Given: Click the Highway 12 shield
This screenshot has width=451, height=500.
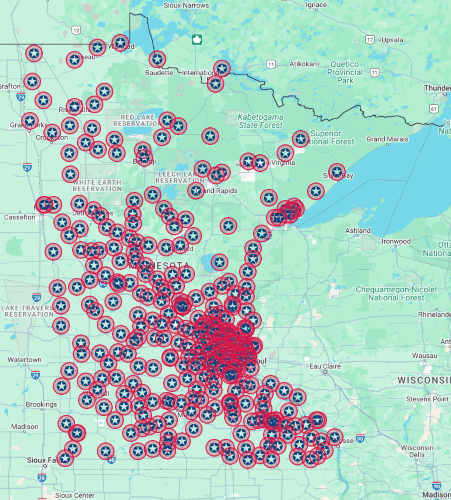Looking at the screenshot, I should (x=76, y=31).
